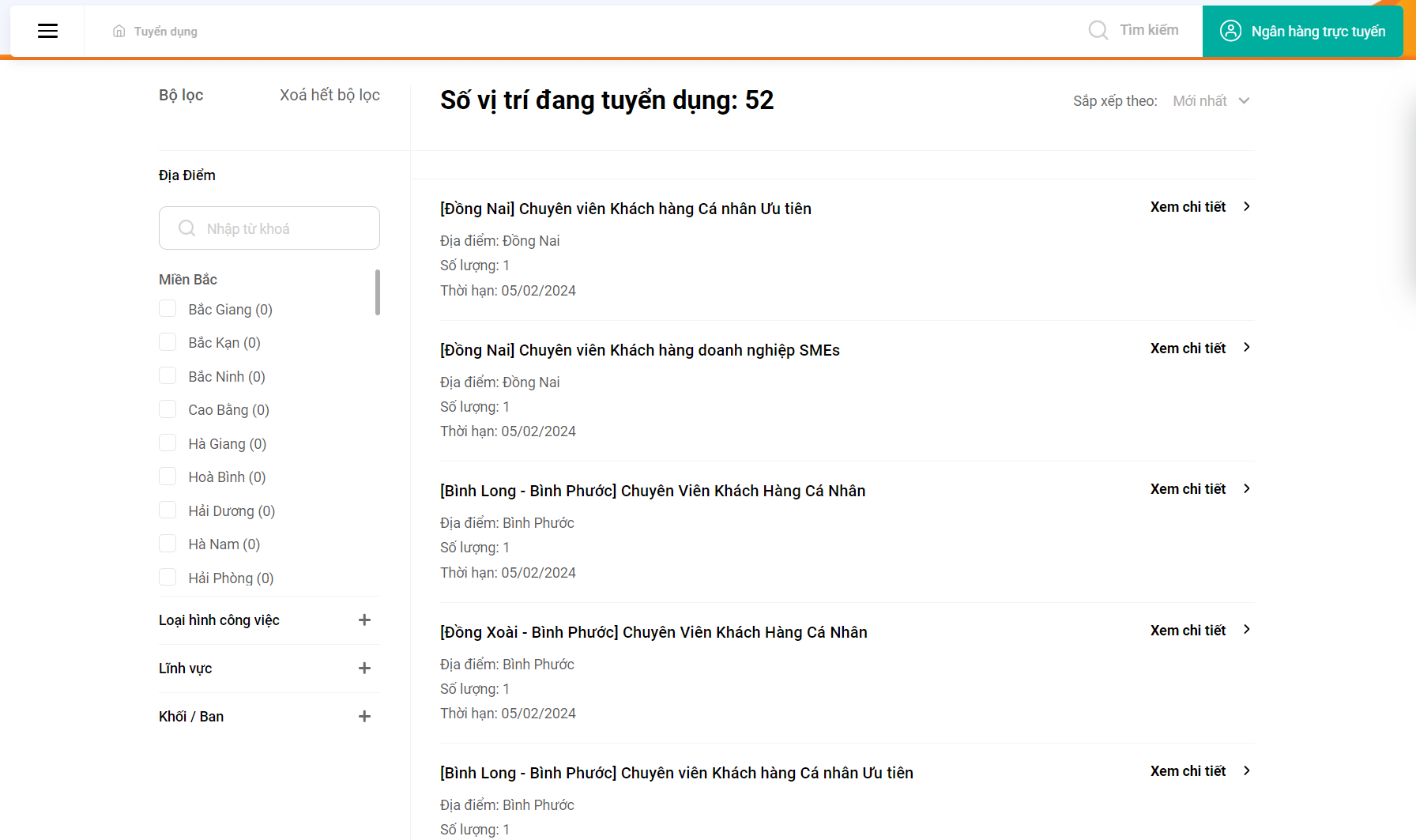The height and width of the screenshot is (840, 1416).
Task: Open [Bình Long - Bình Phước] Chuyên Viên Khách Hàng Cá Nhân title
Action: click(653, 491)
